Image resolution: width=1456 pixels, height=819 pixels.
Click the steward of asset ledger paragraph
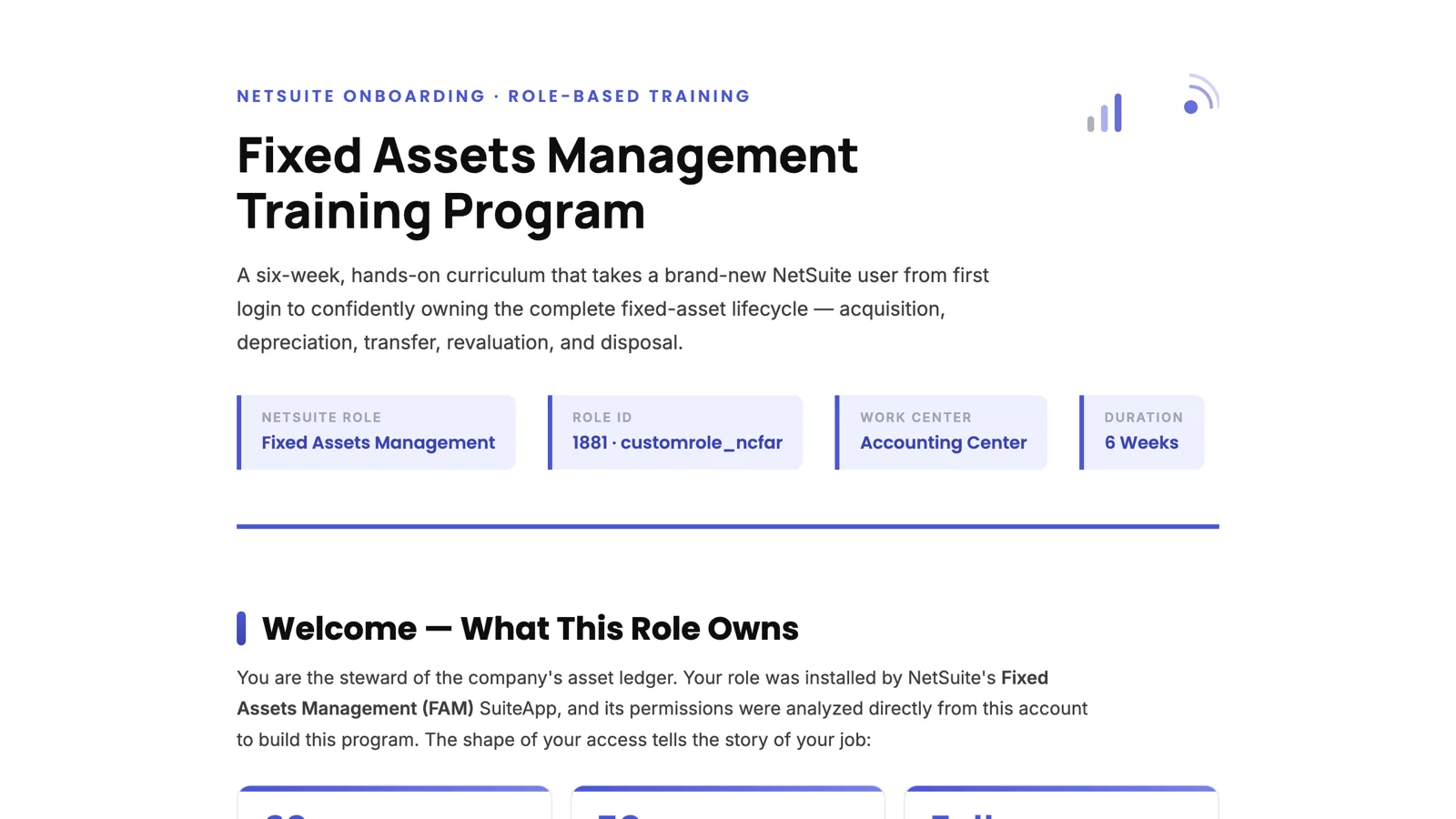(x=662, y=709)
